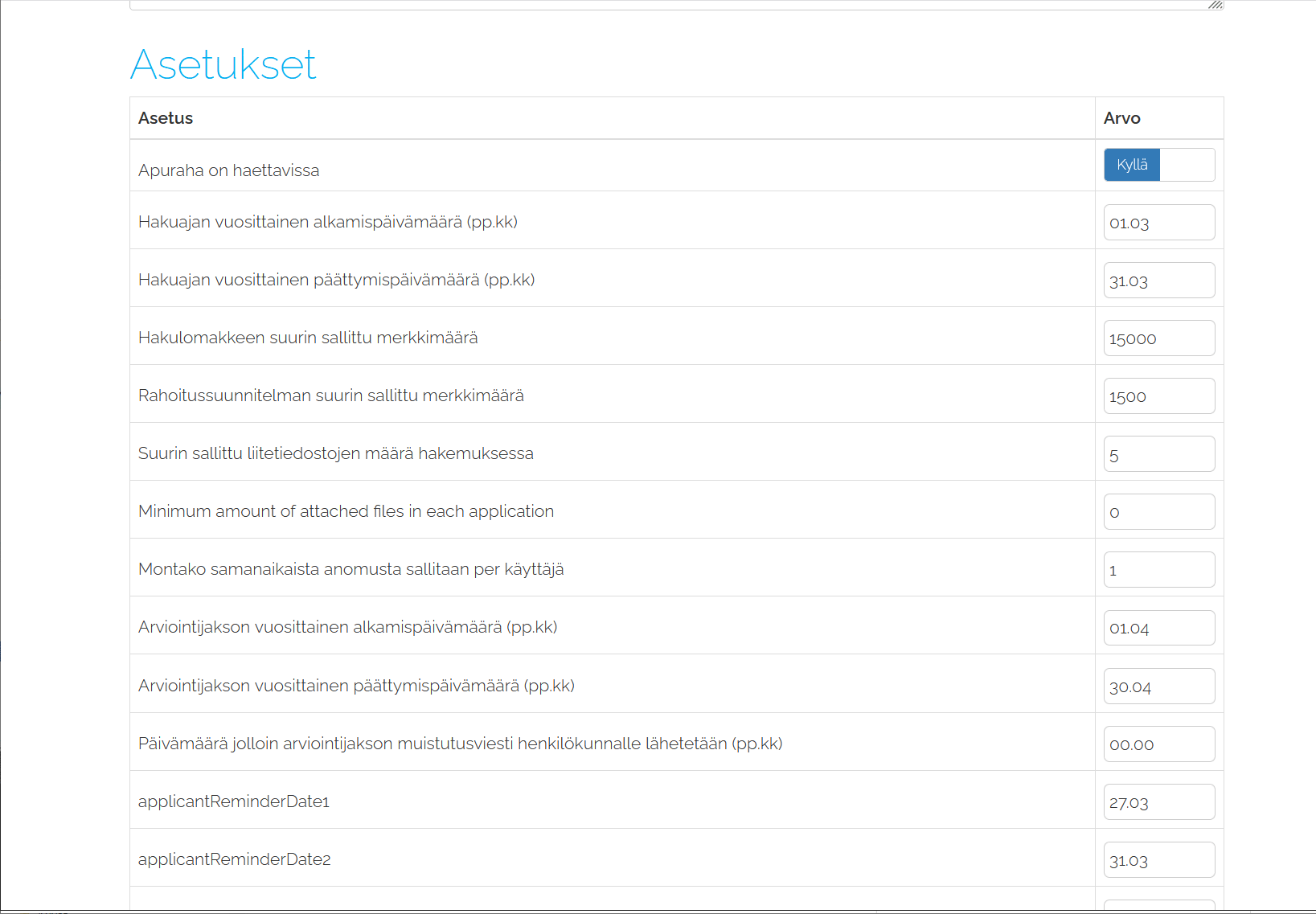This screenshot has height=914, width=1316.
Task: Click the applicantReminderDate1 field
Action: (x=1158, y=802)
